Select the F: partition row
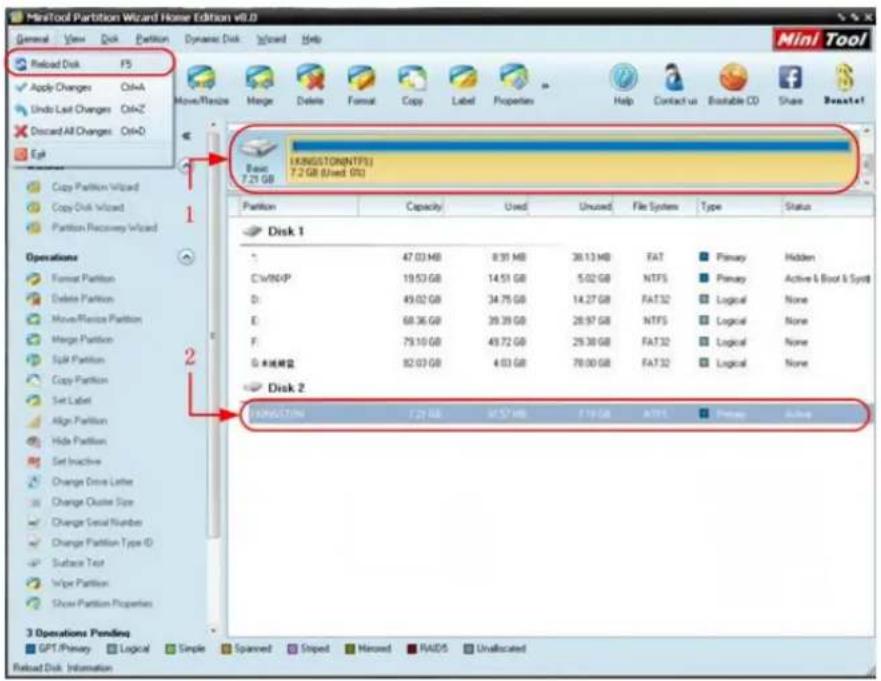The height and width of the screenshot is (681, 881). pos(556,342)
